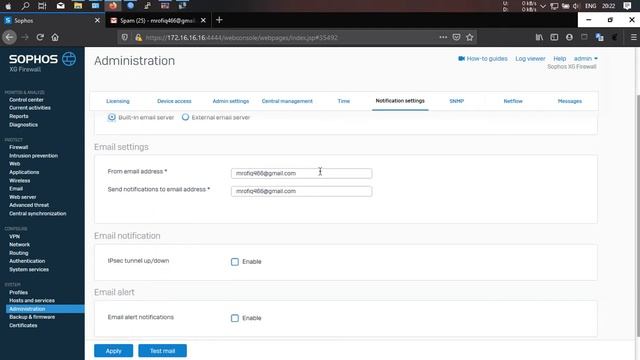Click Send notifications to email address field
The height and width of the screenshot is (360, 640).
point(301,191)
